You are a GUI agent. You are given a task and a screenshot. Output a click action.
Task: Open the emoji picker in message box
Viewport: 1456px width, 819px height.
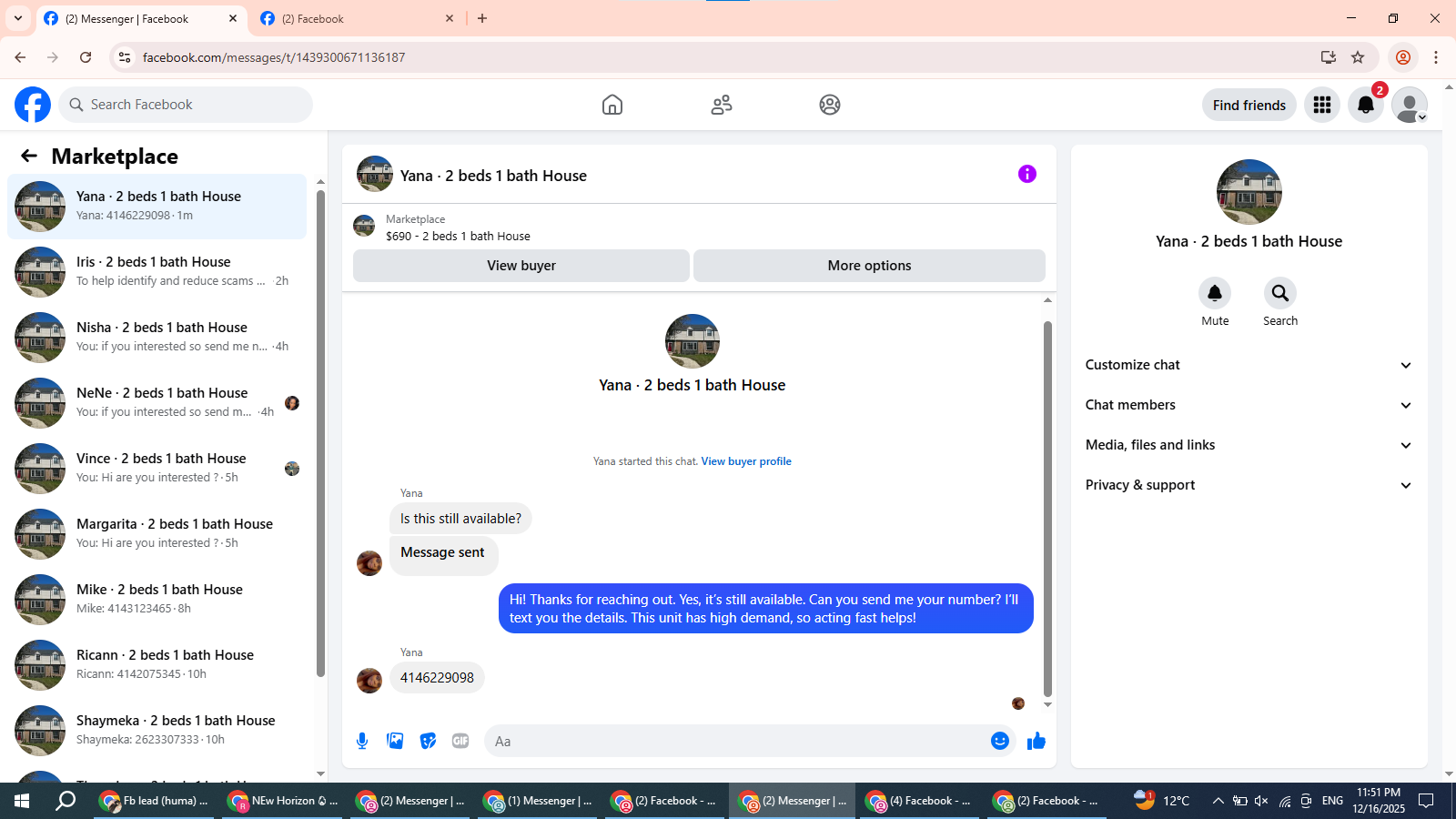[x=1000, y=741]
